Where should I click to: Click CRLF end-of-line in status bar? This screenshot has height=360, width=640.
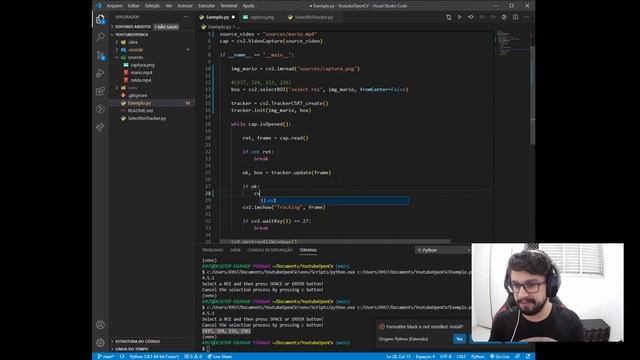tap(461, 356)
